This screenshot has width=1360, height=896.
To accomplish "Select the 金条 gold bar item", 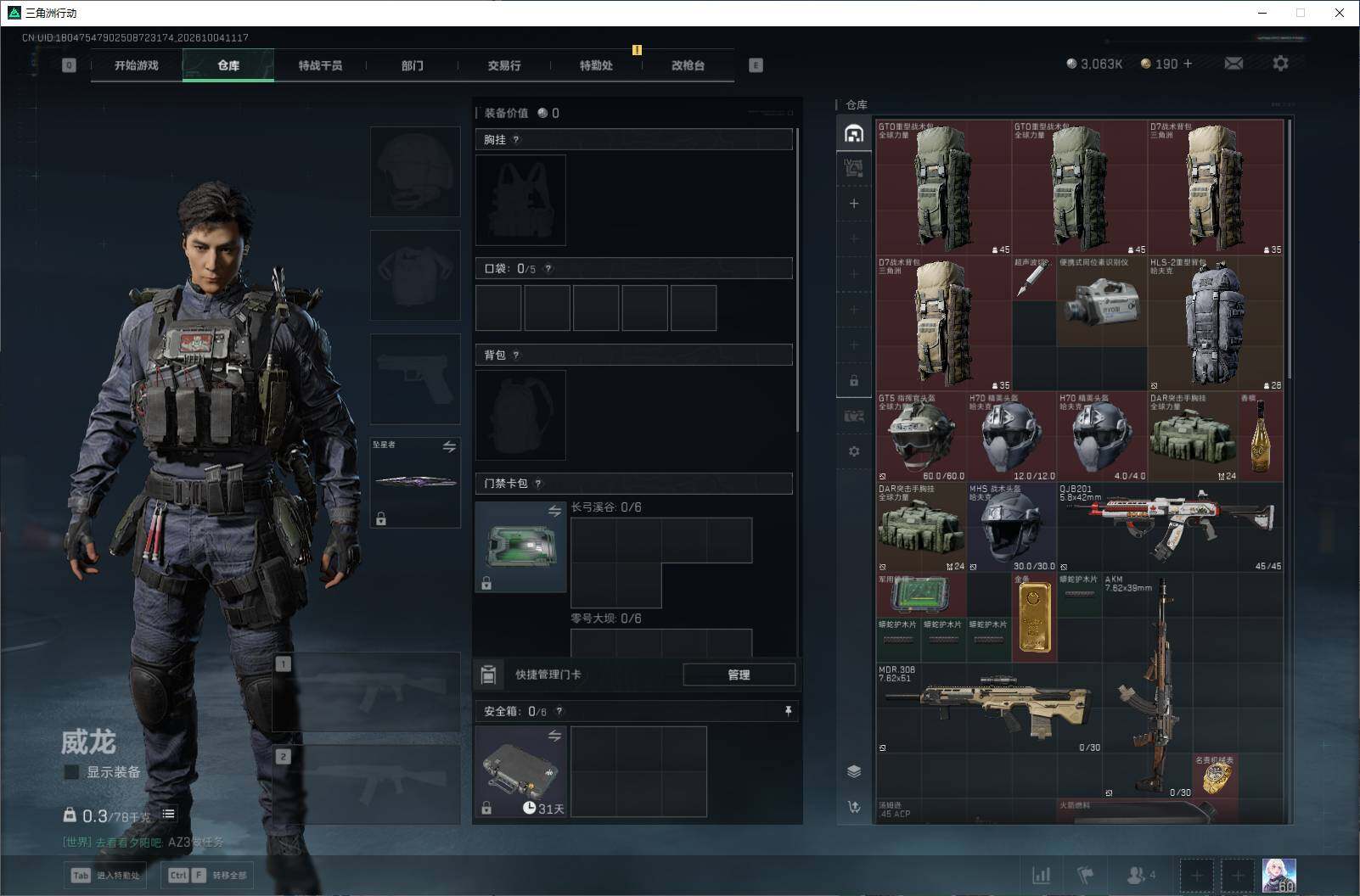I will coord(1034,617).
